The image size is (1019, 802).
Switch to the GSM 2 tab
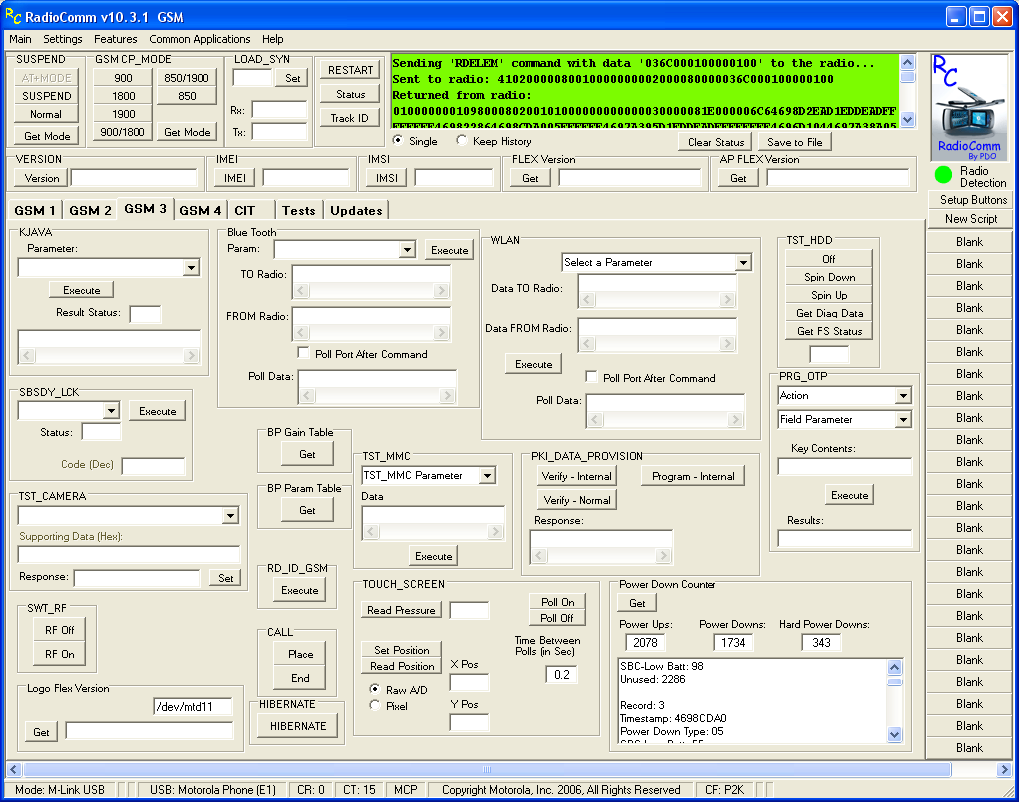90,211
